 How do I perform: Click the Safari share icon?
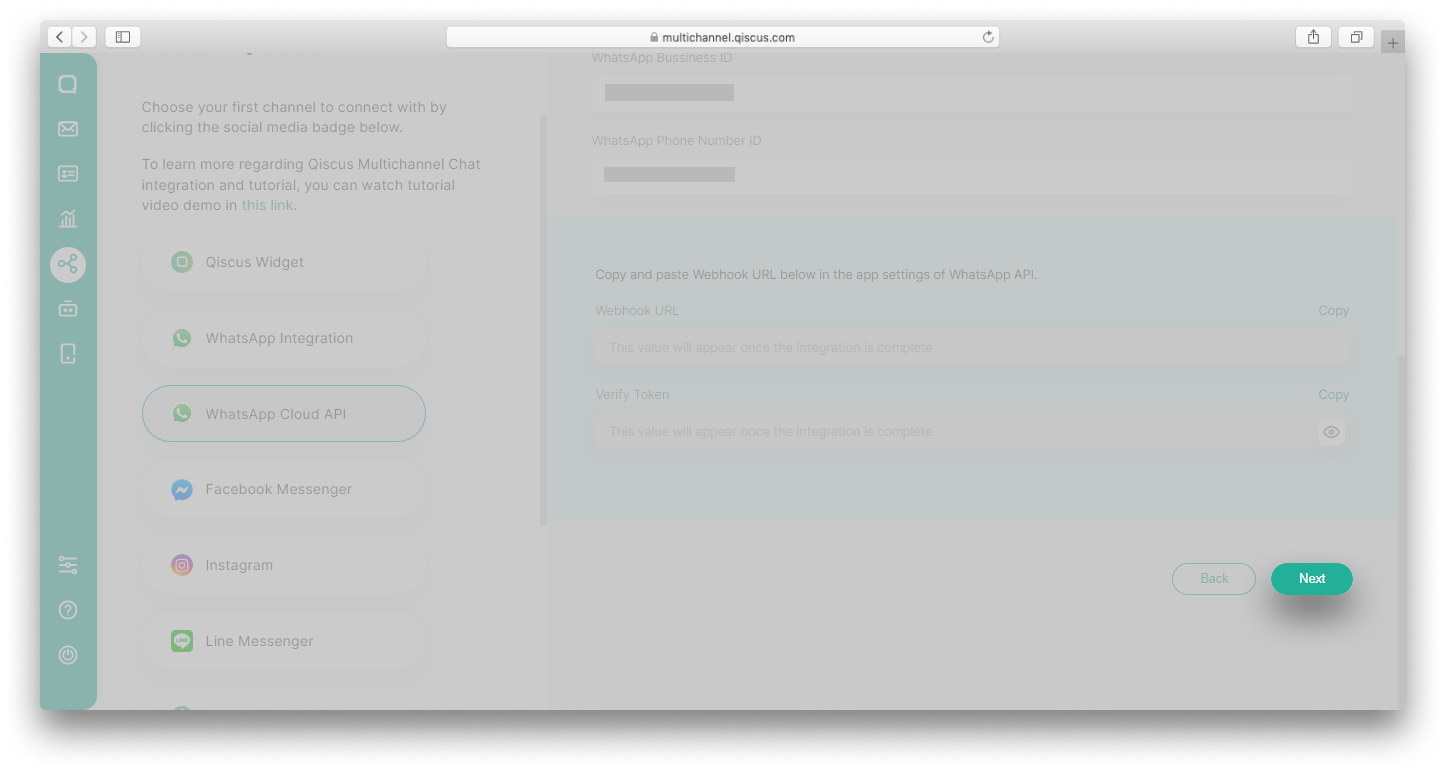1313,37
